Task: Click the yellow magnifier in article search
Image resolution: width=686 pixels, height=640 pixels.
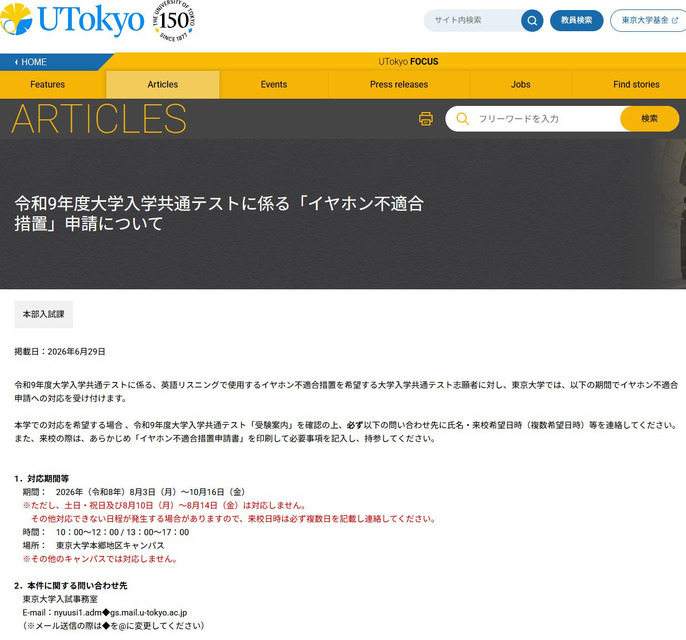Action: tap(462, 119)
